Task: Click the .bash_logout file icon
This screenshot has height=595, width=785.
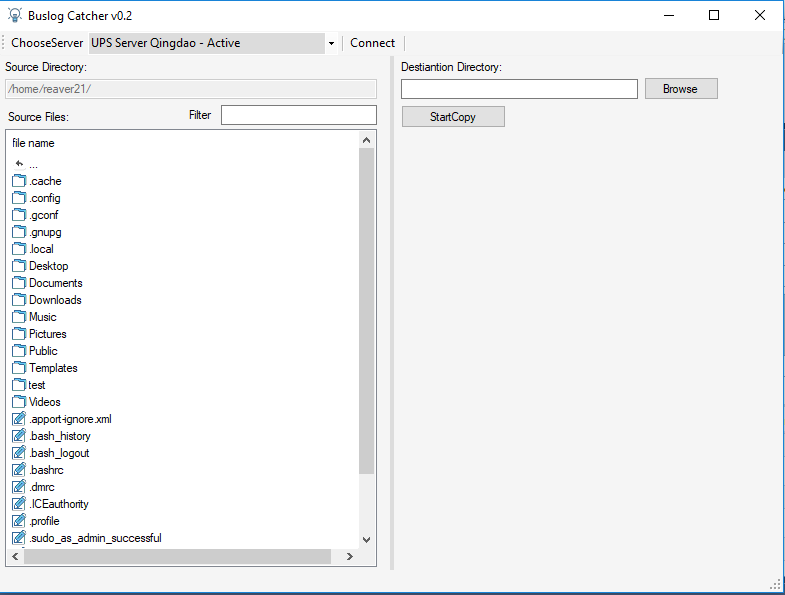Action: click(x=19, y=453)
